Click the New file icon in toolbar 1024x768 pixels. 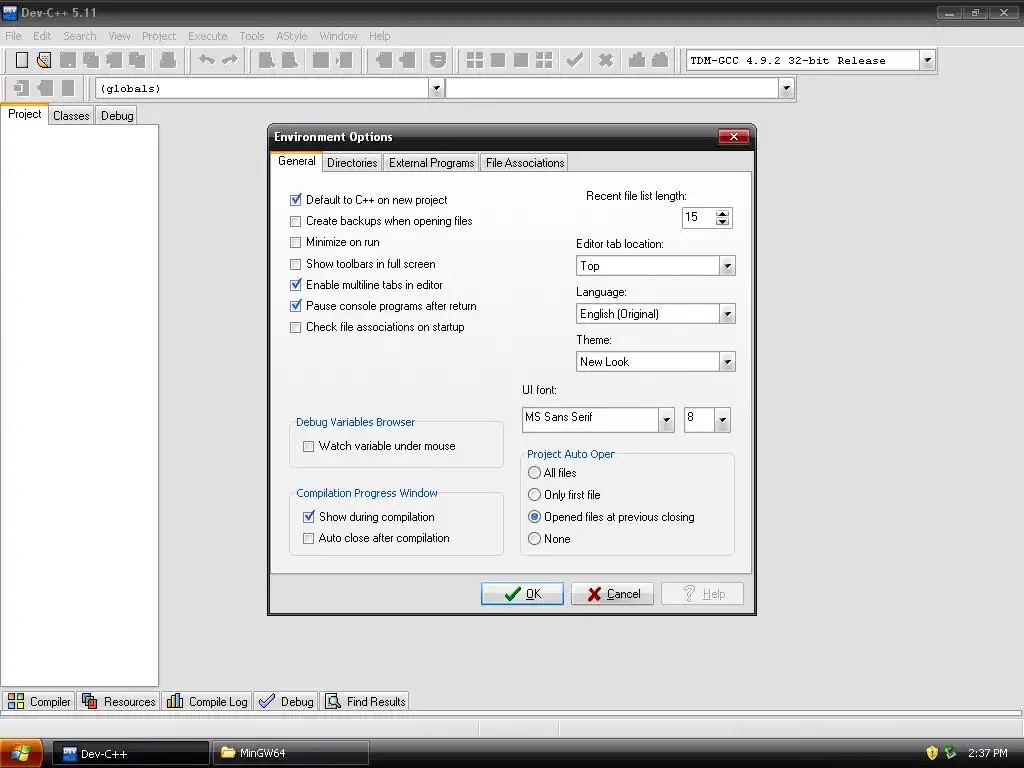[x=22, y=60]
